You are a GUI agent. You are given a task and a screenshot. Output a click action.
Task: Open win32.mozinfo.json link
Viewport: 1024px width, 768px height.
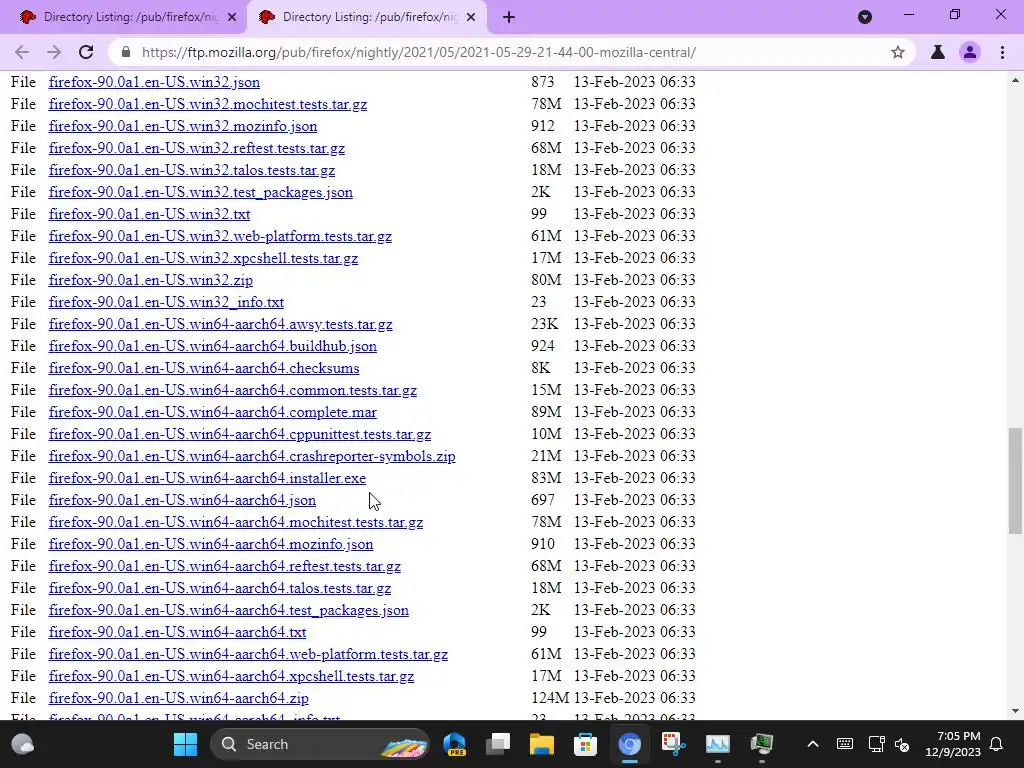pyautogui.click(x=183, y=126)
